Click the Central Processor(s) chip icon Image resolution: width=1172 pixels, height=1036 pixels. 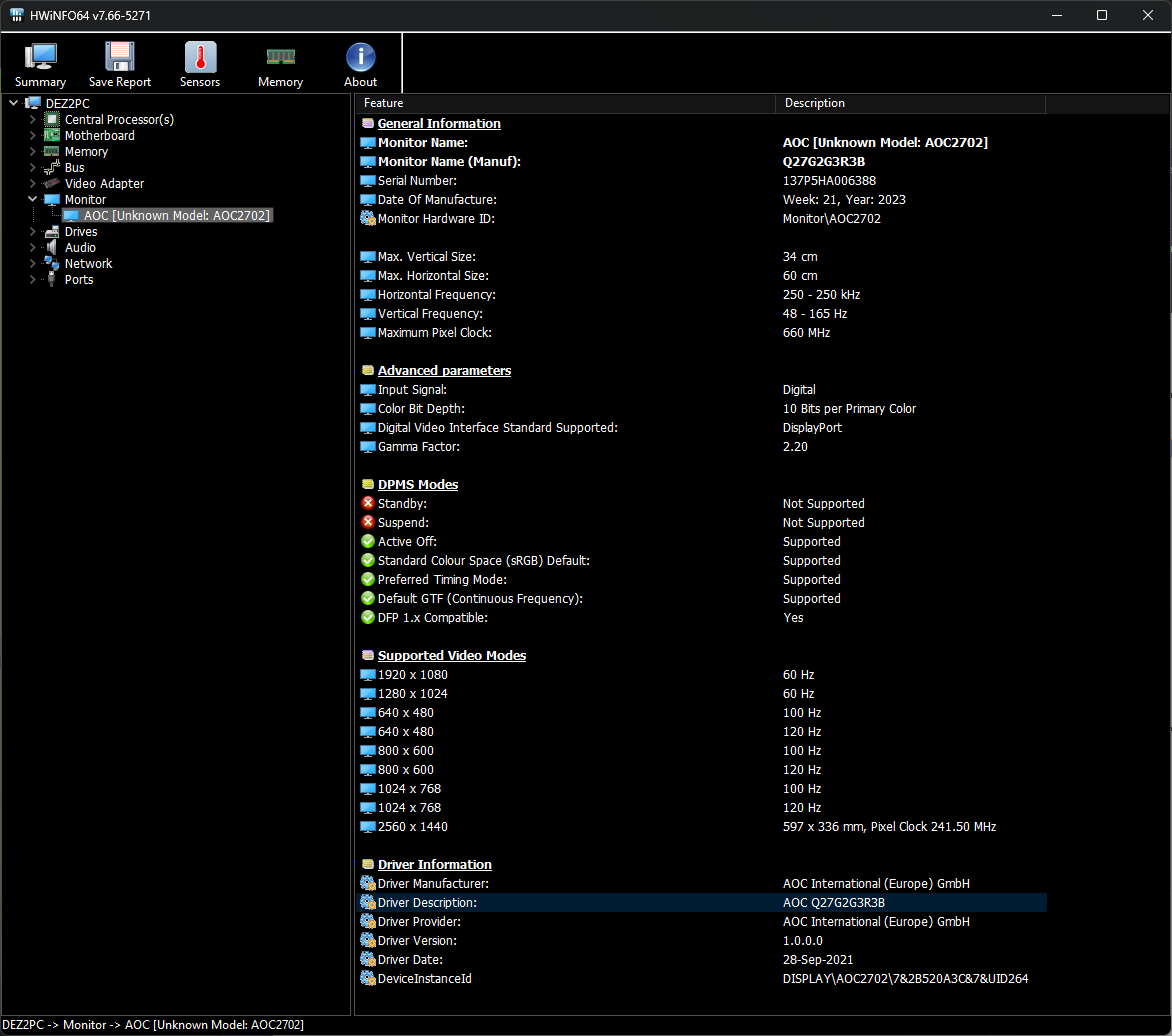click(x=52, y=120)
